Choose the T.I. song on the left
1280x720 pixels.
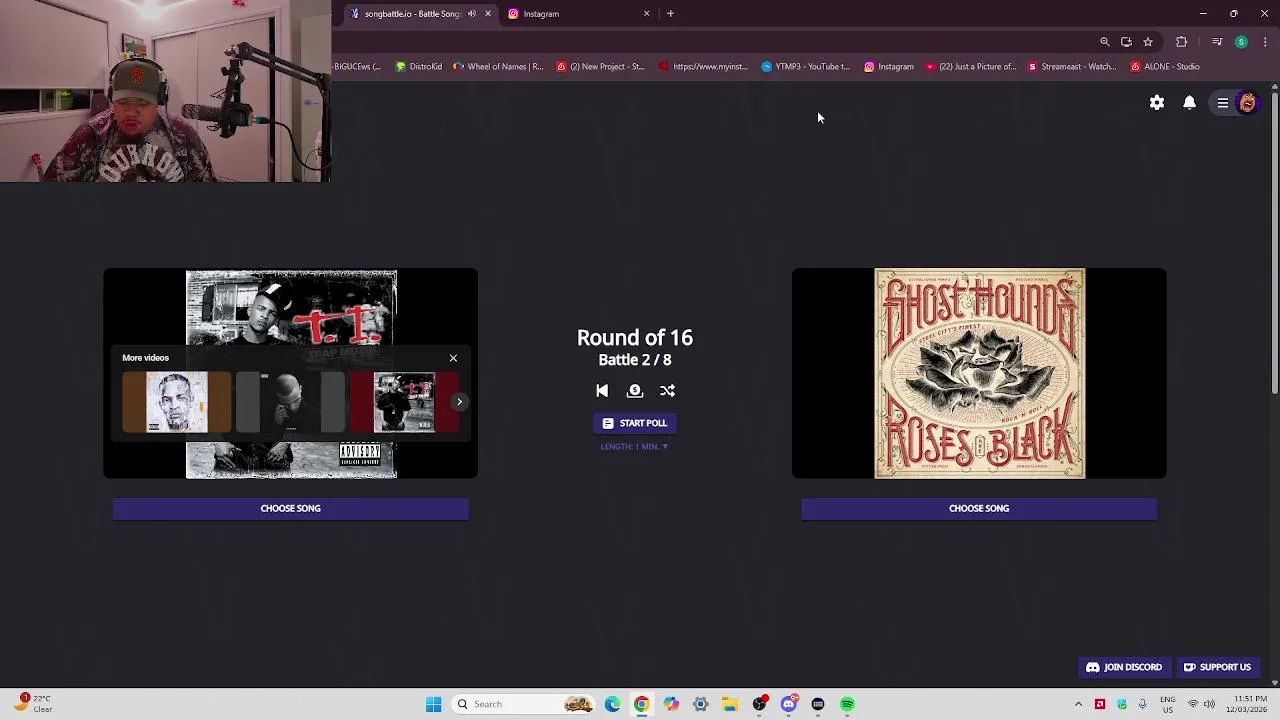click(x=291, y=508)
